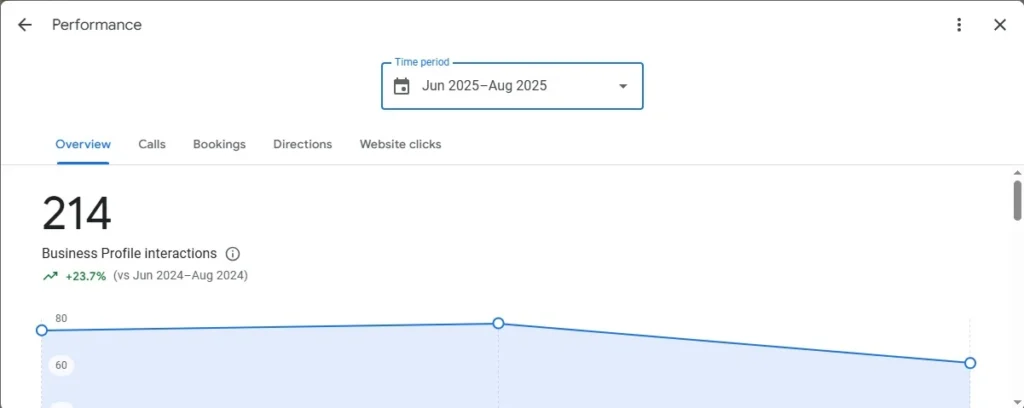Image resolution: width=1024 pixels, height=408 pixels.
Task: Go to the Directions tab
Action: click(x=302, y=144)
